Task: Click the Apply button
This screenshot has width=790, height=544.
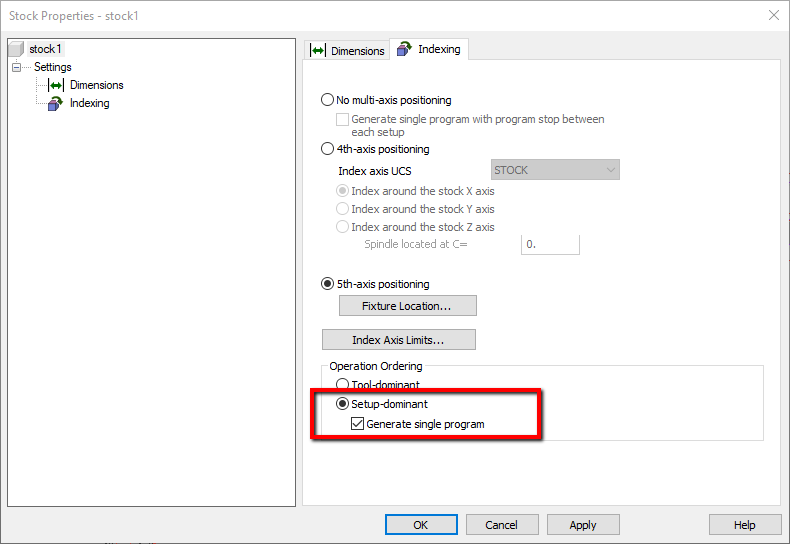Action: pos(583,525)
